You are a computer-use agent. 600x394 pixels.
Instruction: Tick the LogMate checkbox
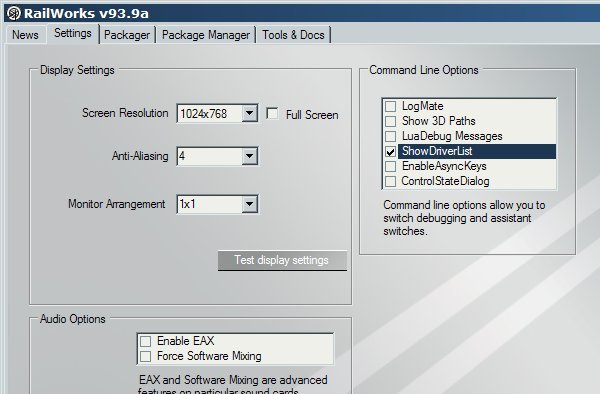[x=390, y=106]
